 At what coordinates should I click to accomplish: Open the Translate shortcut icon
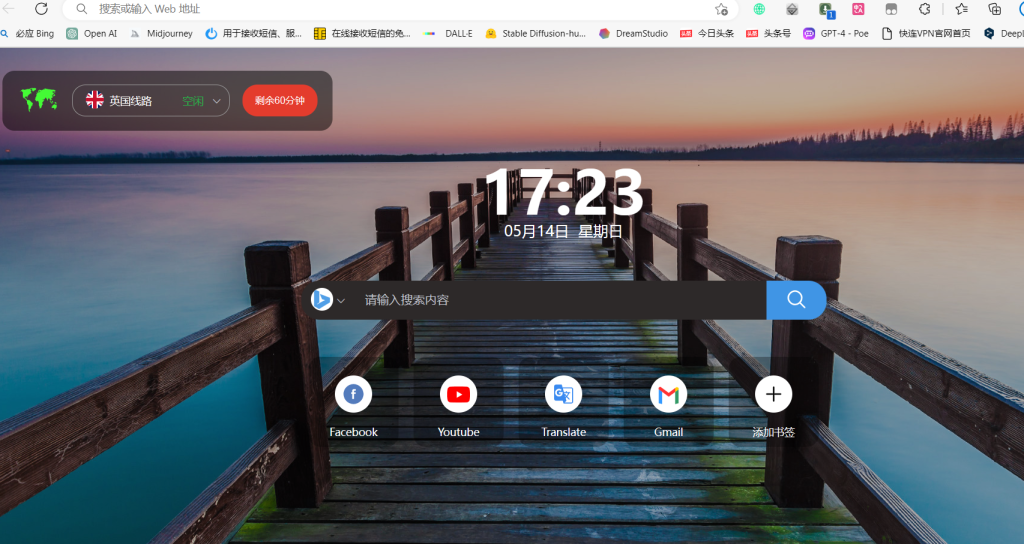tap(564, 394)
